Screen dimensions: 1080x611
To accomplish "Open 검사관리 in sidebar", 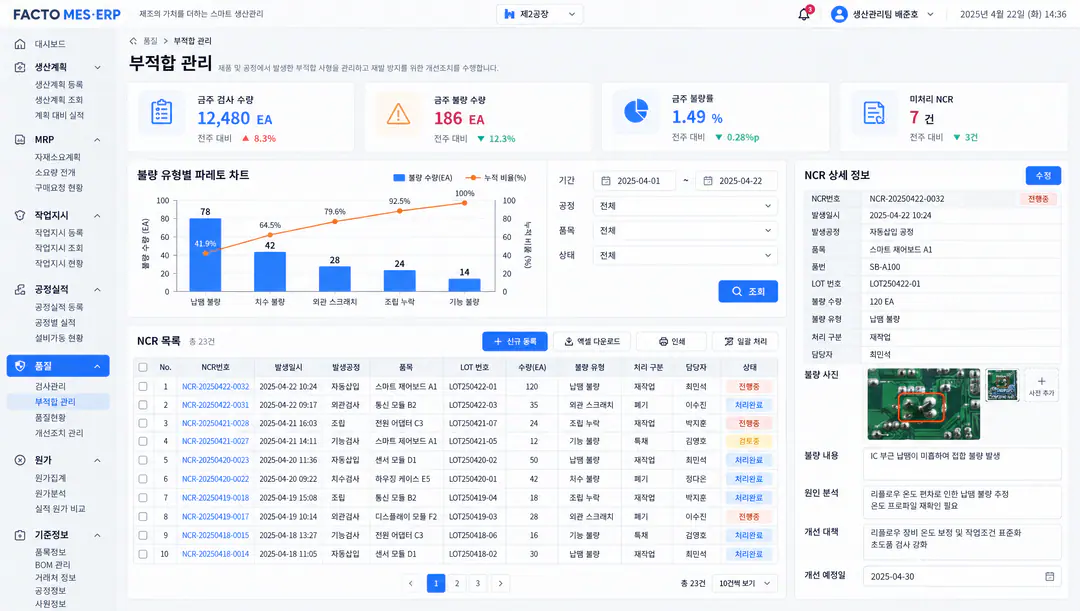I will [50, 386].
